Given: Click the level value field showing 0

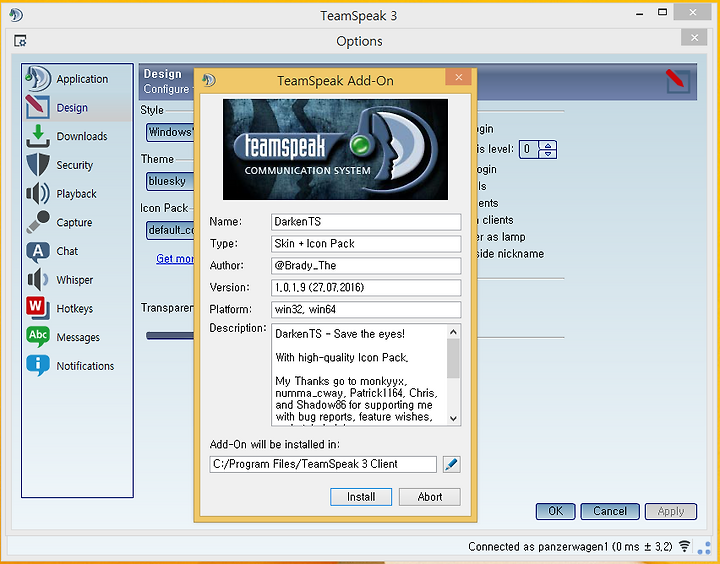Looking at the screenshot, I should (529, 149).
